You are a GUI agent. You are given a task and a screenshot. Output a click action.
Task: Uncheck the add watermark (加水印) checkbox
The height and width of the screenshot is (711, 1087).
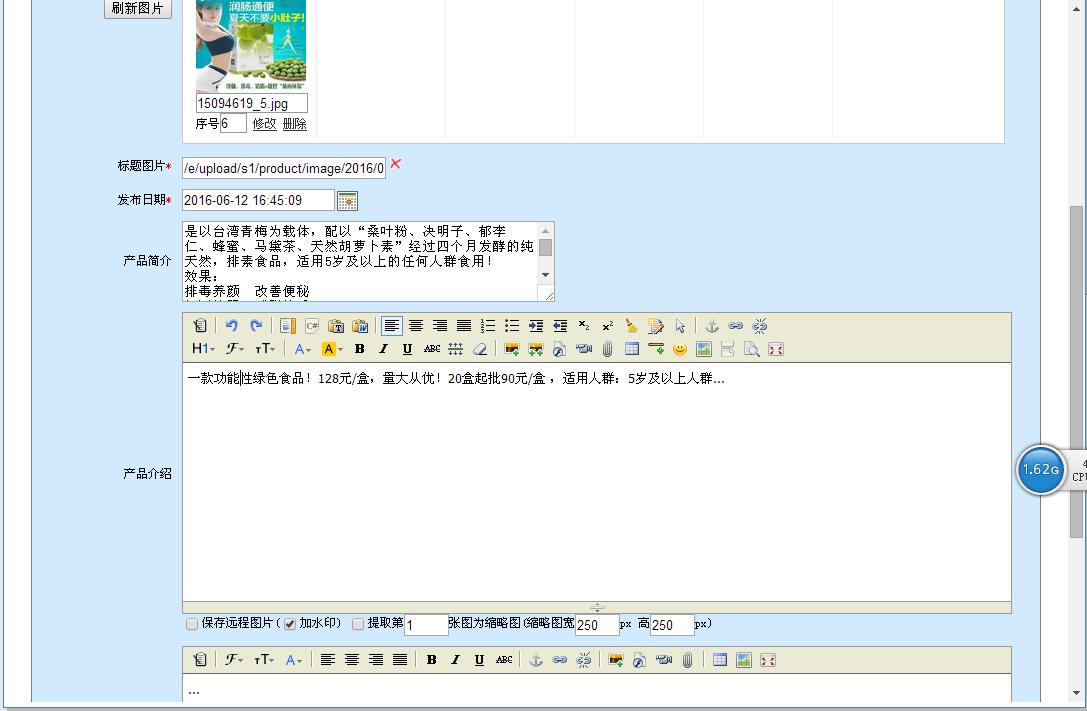click(290, 624)
